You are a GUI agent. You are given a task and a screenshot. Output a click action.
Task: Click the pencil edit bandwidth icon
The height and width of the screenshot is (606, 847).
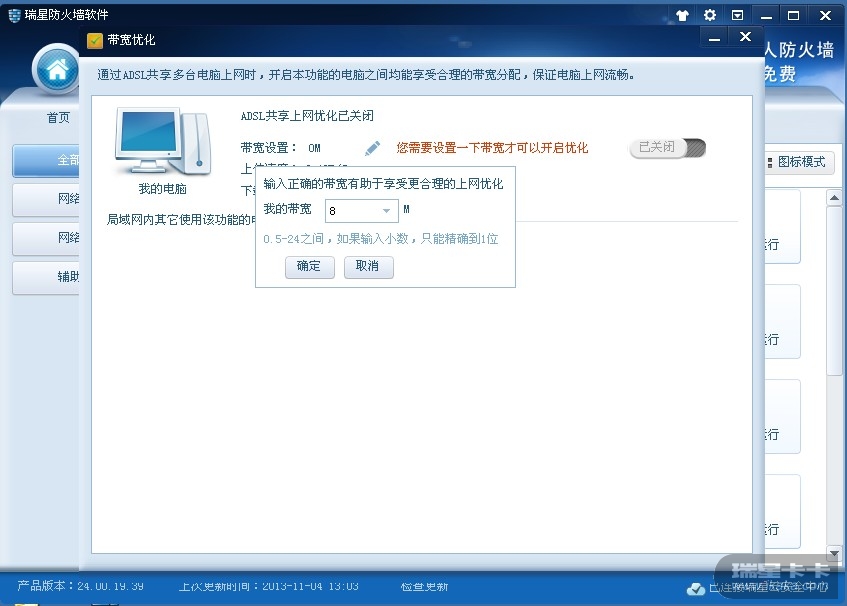[x=372, y=148]
